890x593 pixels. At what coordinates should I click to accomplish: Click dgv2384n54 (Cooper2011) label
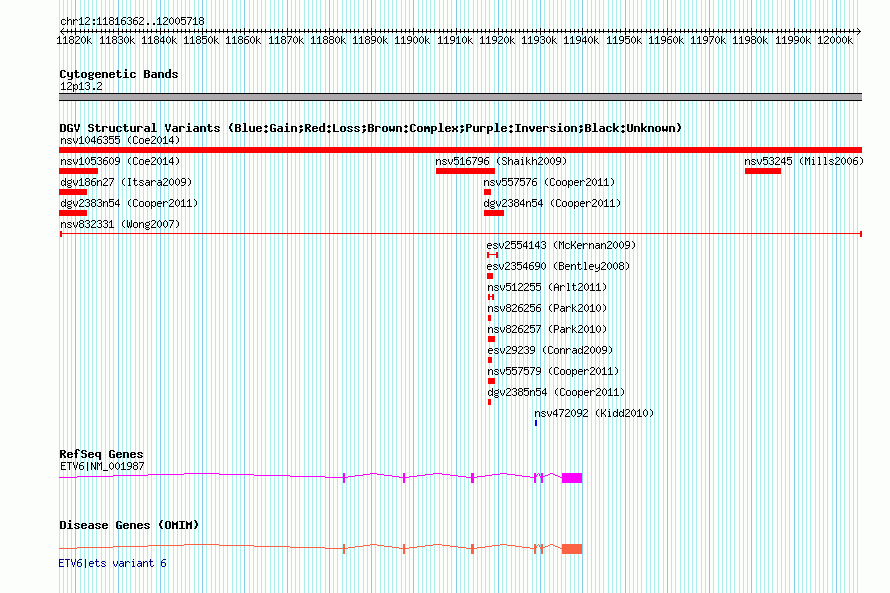(x=552, y=203)
